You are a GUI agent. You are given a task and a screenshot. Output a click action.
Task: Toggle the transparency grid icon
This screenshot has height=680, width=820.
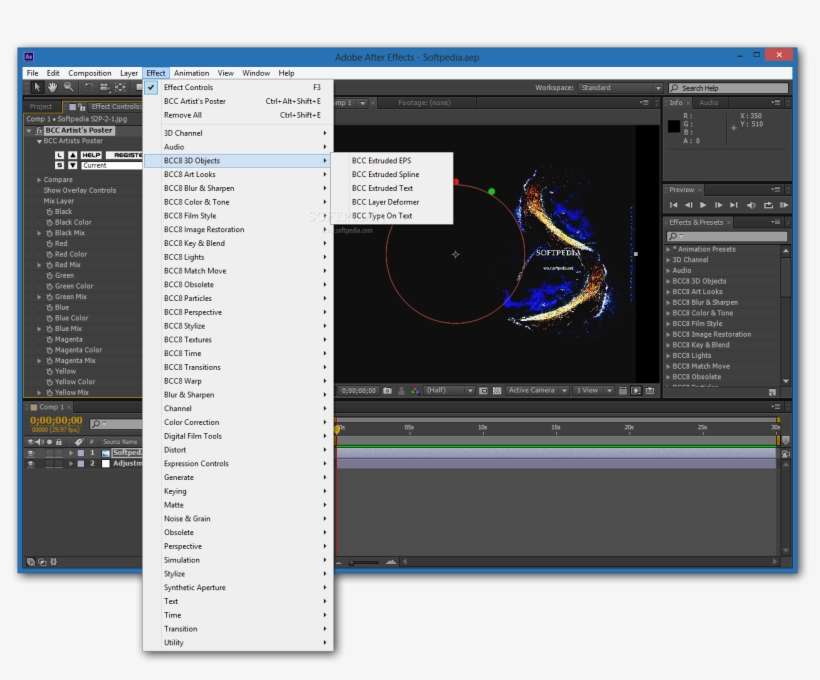click(497, 391)
